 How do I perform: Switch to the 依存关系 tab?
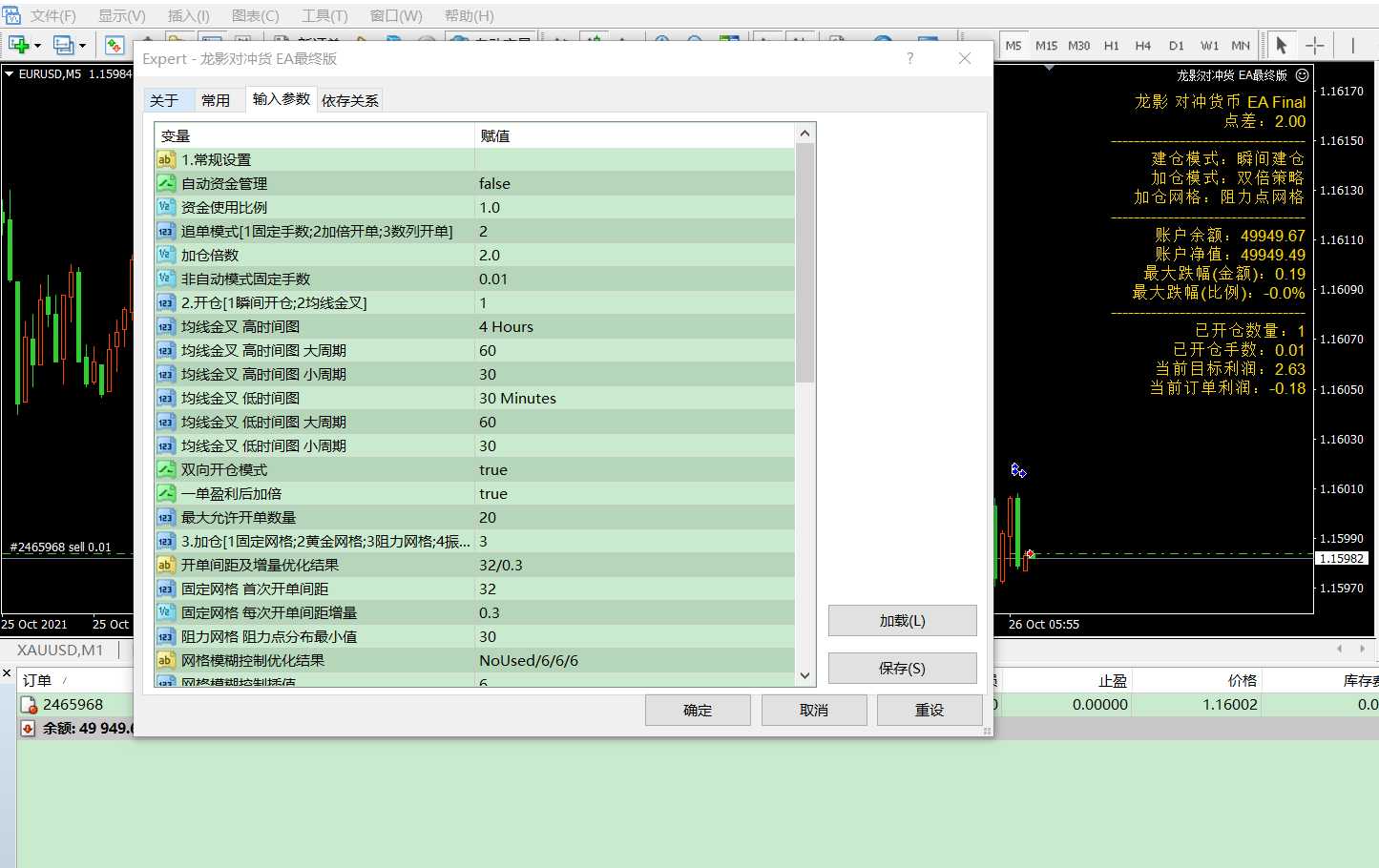[x=349, y=100]
